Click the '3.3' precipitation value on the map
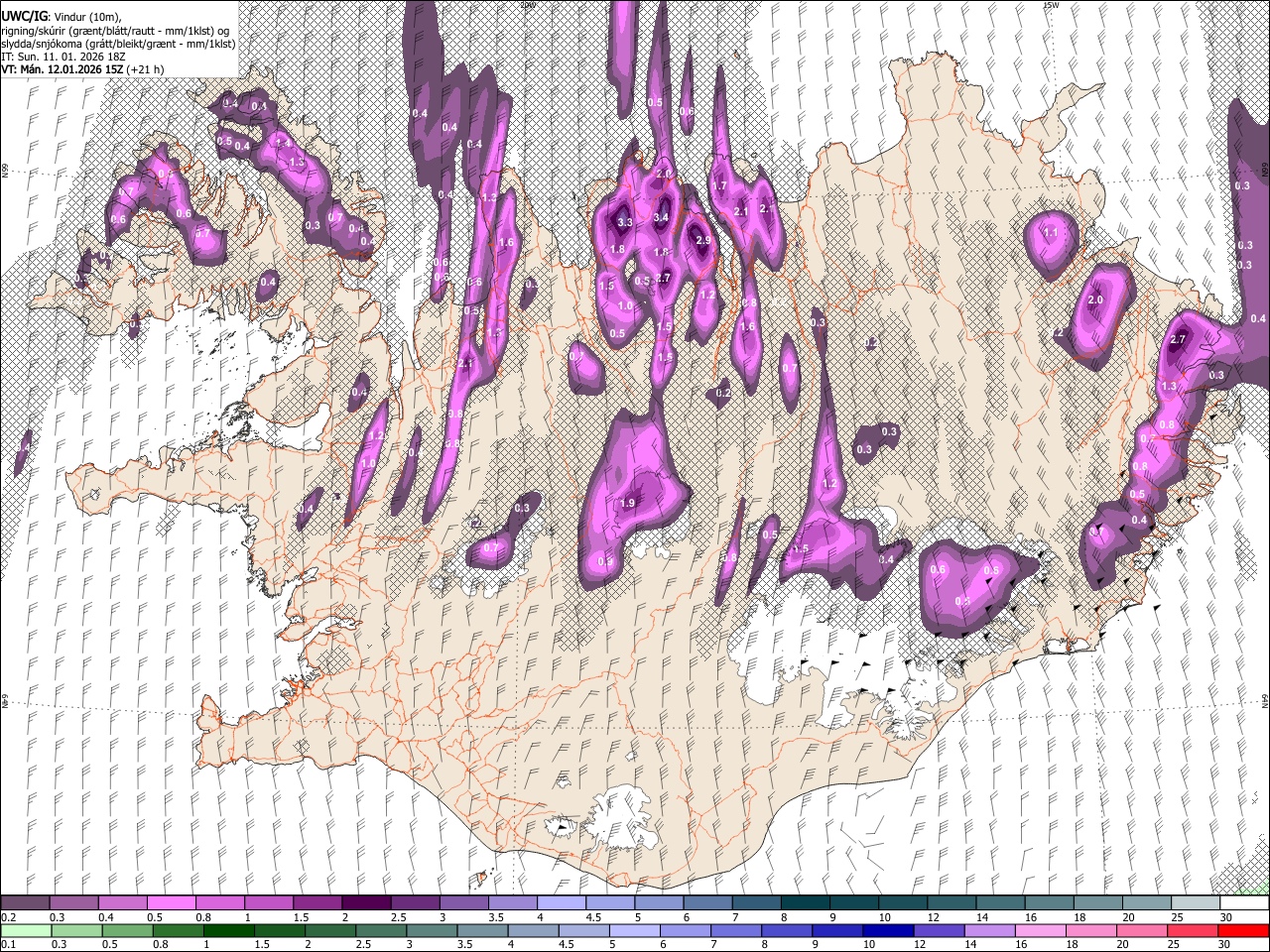Screen dimensions: 1270x952 (x=625, y=223)
